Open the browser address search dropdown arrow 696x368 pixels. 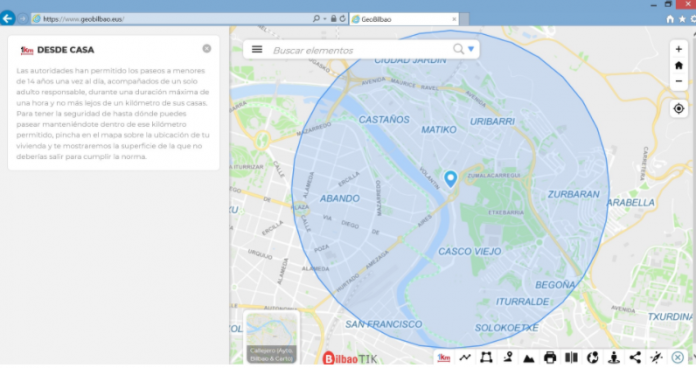(x=325, y=19)
